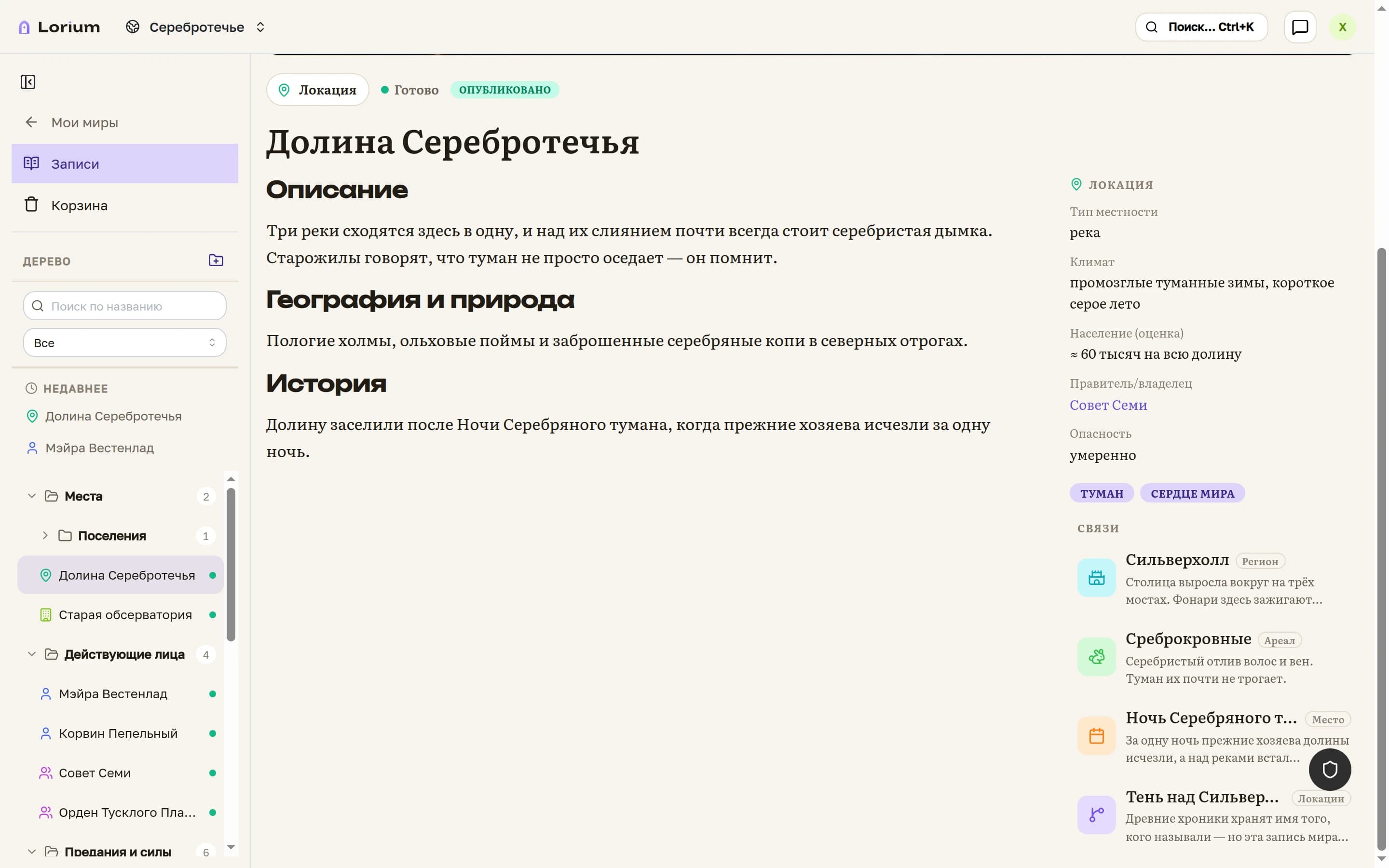Open Мэйра Вестенлад in the tree
Image resolution: width=1389 pixels, height=868 pixels.
[x=120, y=694]
